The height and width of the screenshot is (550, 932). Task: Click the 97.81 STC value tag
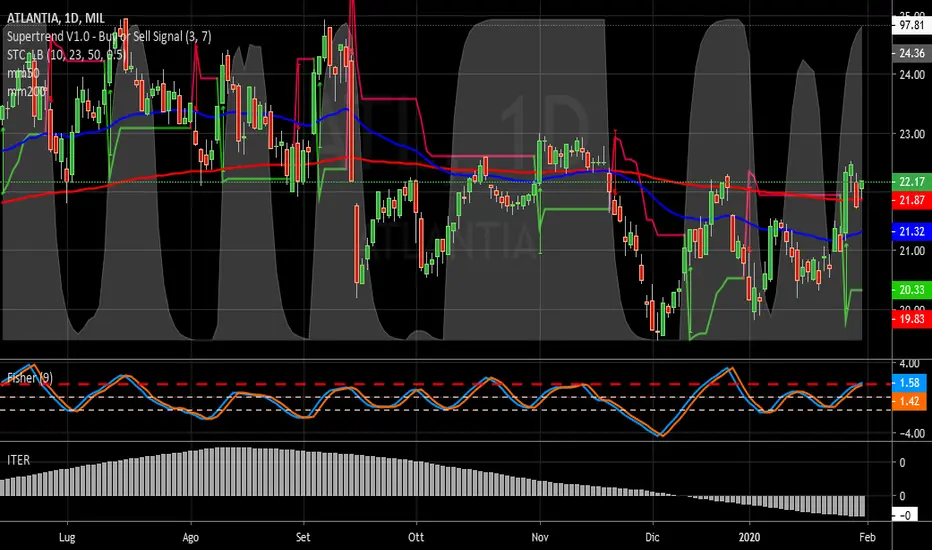tap(911, 25)
